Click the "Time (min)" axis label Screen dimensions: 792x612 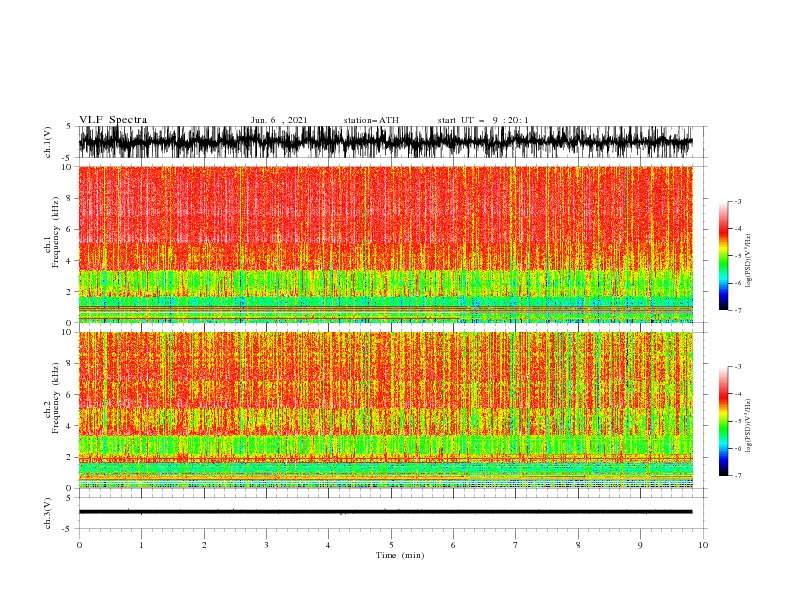pos(400,555)
